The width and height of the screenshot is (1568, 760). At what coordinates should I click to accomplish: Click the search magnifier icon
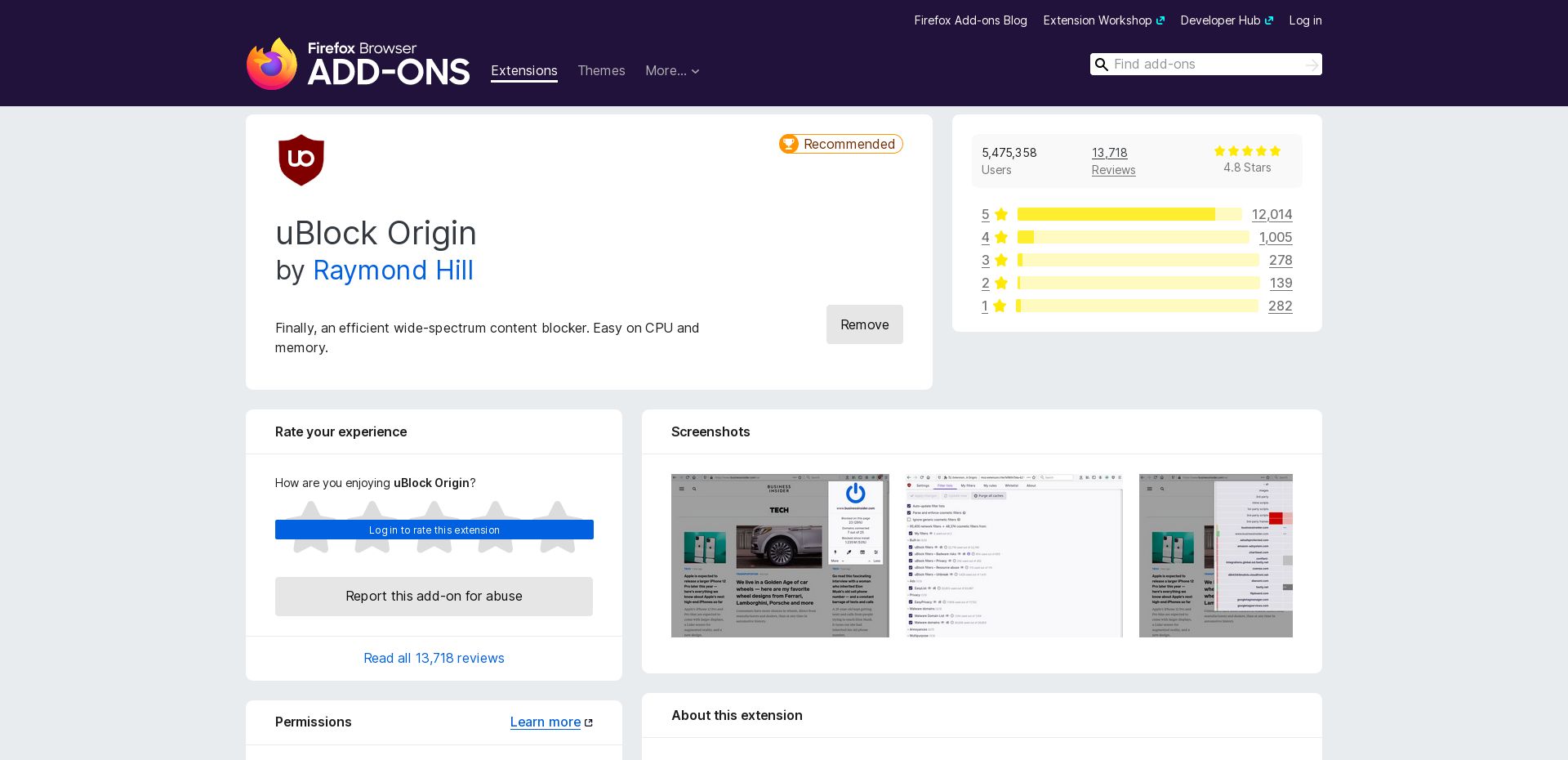1101,65
